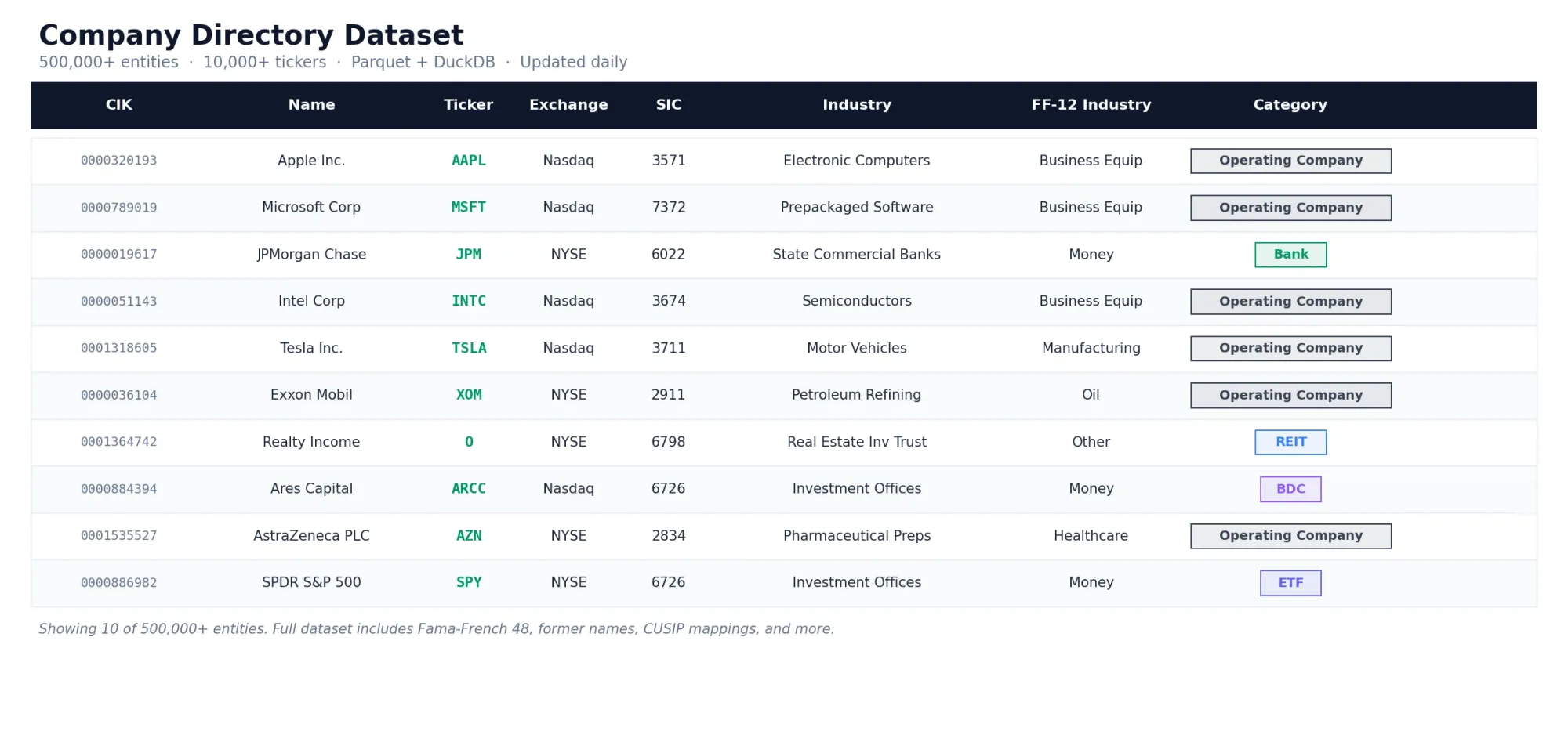The height and width of the screenshot is (753, 1568).
Task: Sort the table by the Name column header
Action: [x=311, y=104]
